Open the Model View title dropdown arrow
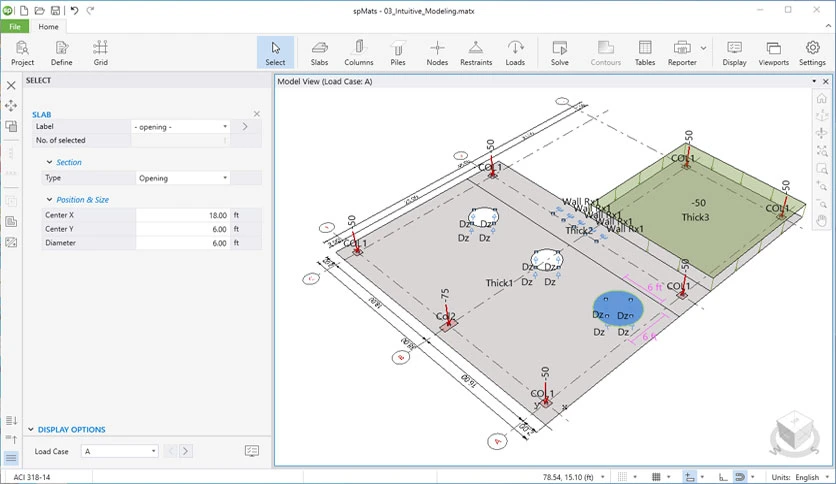This screenshot has height=484, width=836. pyautogui.click(x=814, y=82)
